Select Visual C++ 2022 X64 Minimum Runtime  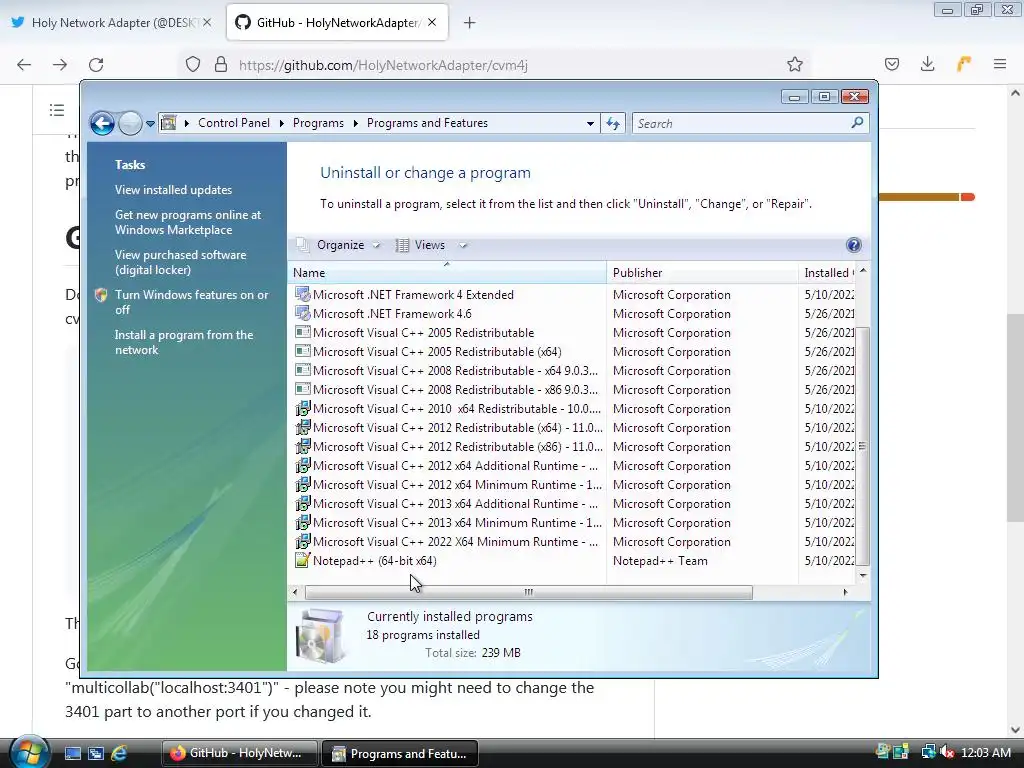455,541
